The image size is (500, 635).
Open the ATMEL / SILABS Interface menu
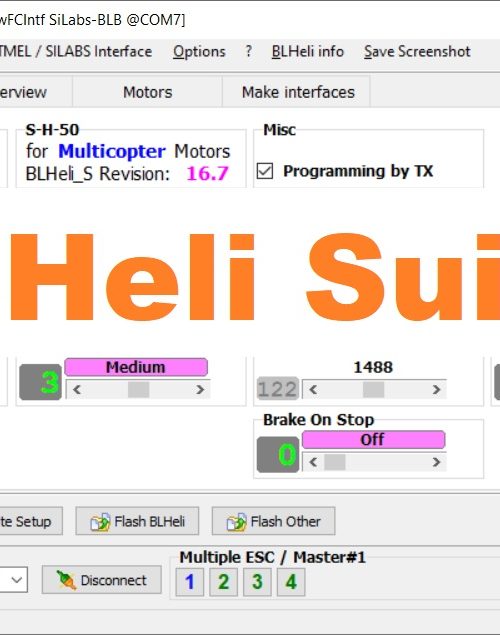pyautogui.click(x=76, y=51)
